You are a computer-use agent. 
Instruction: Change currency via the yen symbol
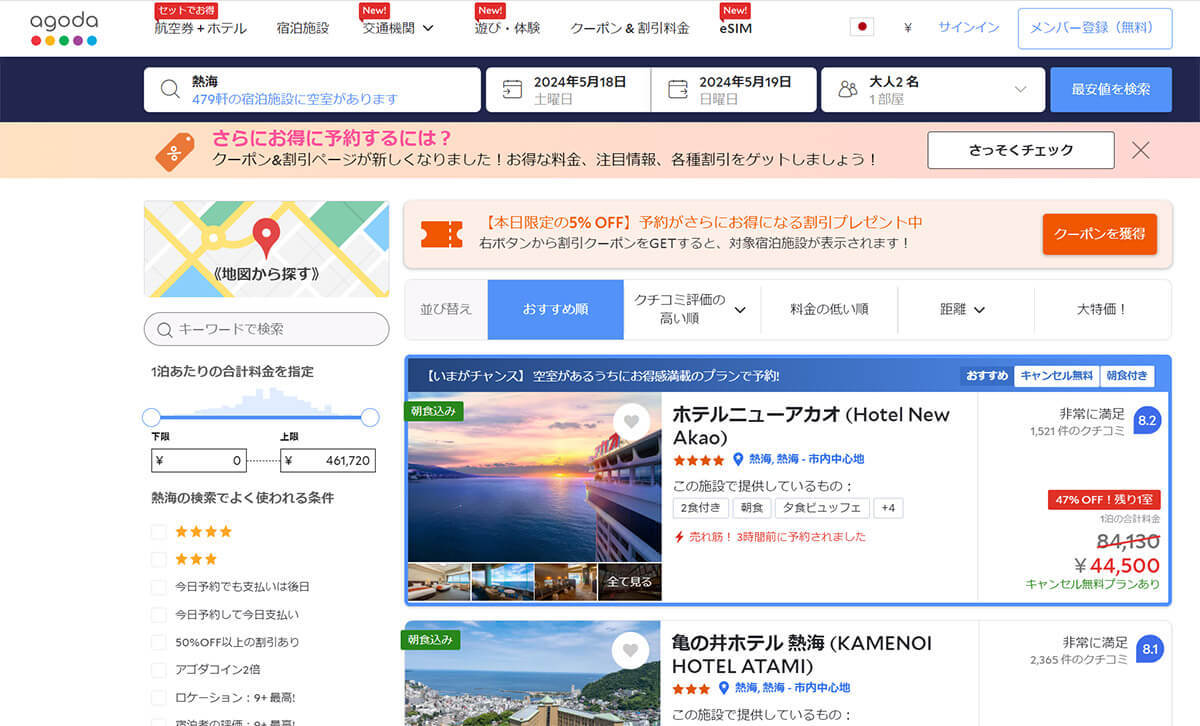(907, 28)
